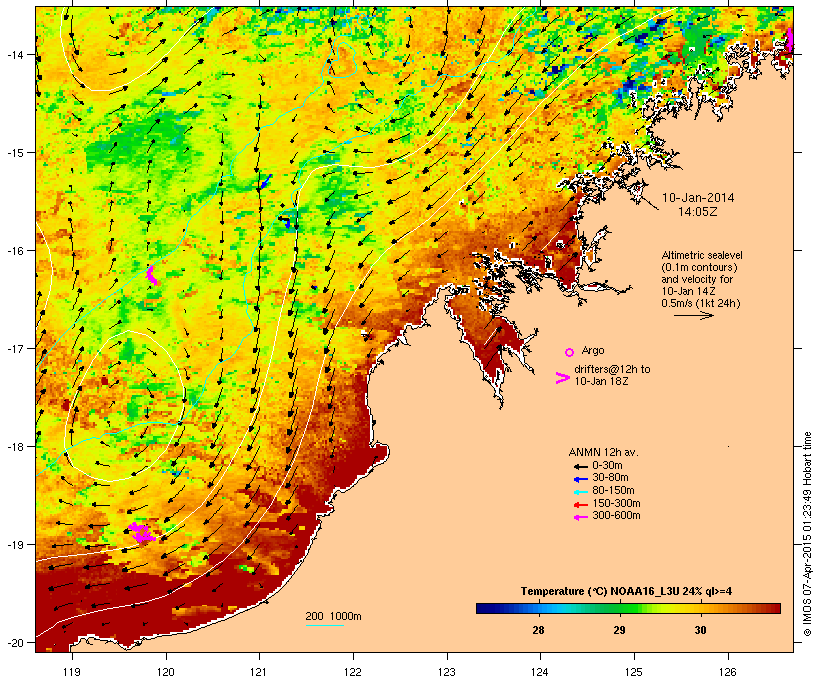Click the '125' longitude axis label
The width and height of the screenshot is (820, 680).
click(x=634, y=672)
